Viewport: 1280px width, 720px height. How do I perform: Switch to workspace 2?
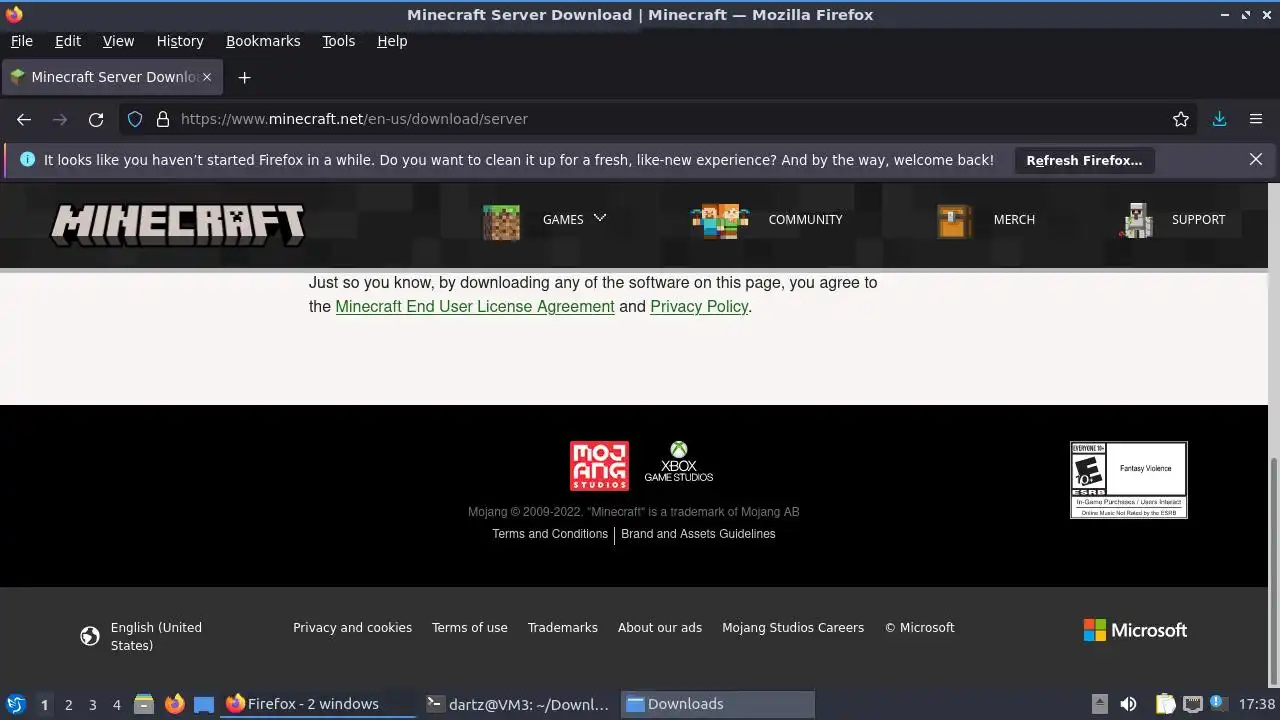[x=68, y=705]
